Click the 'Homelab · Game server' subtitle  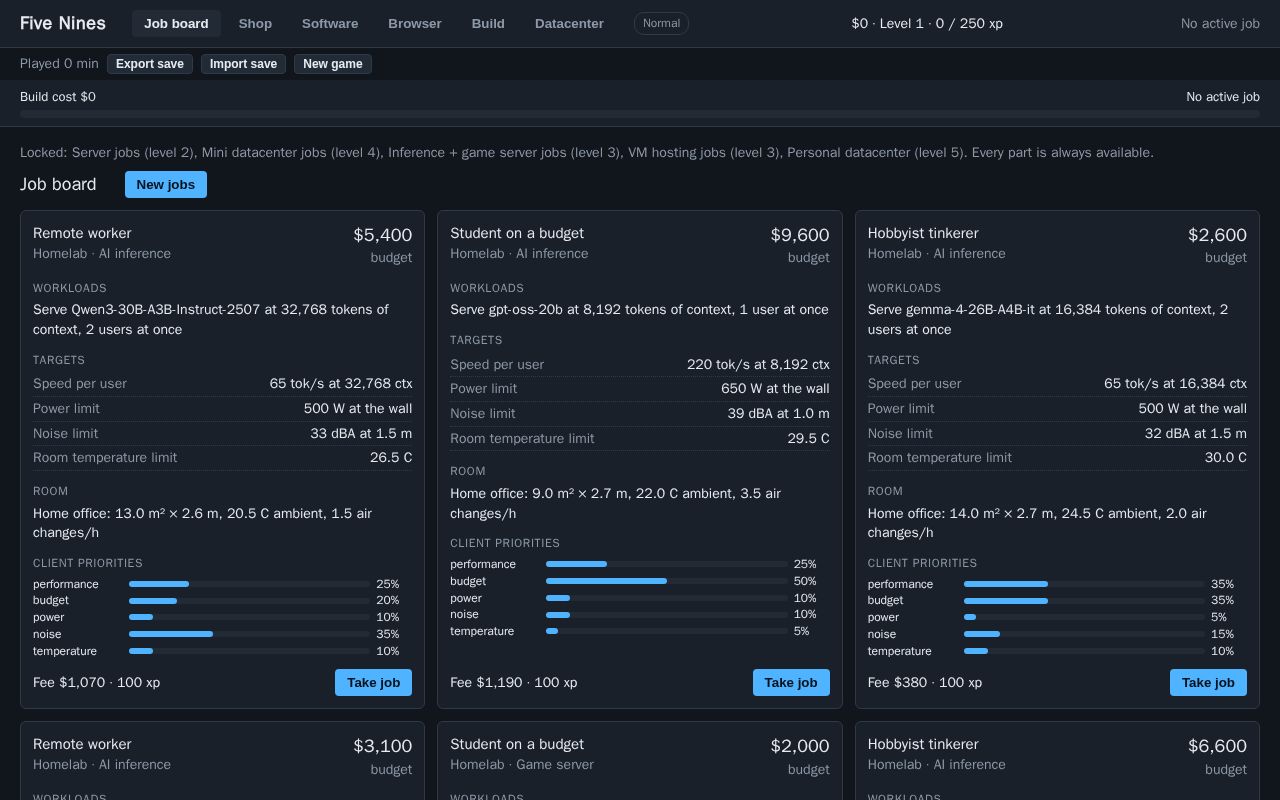tap(522, 764)
